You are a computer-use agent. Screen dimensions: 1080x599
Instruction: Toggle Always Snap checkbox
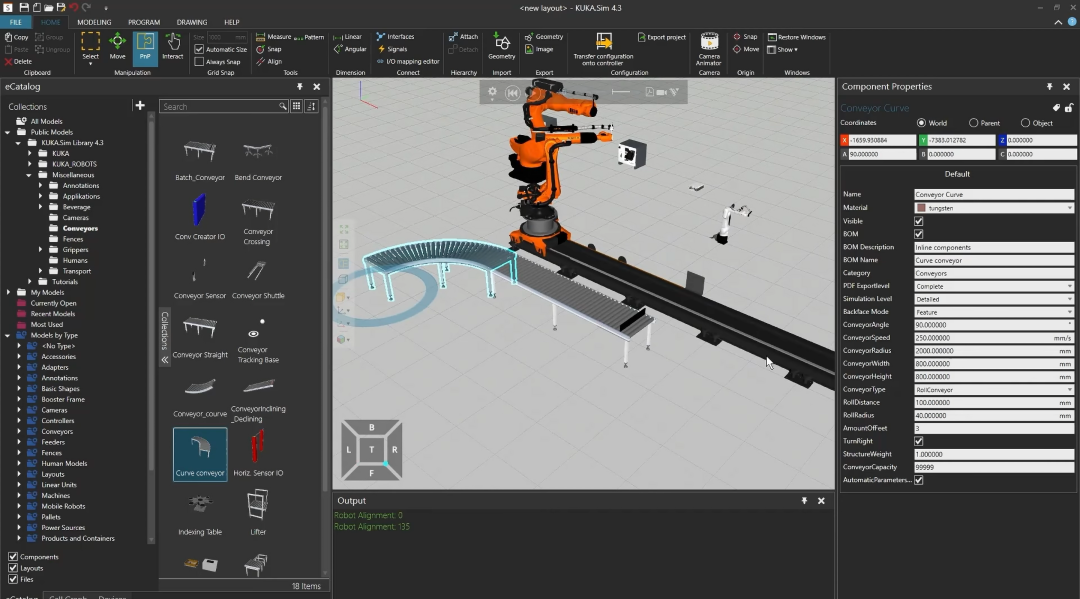(199, 61)
